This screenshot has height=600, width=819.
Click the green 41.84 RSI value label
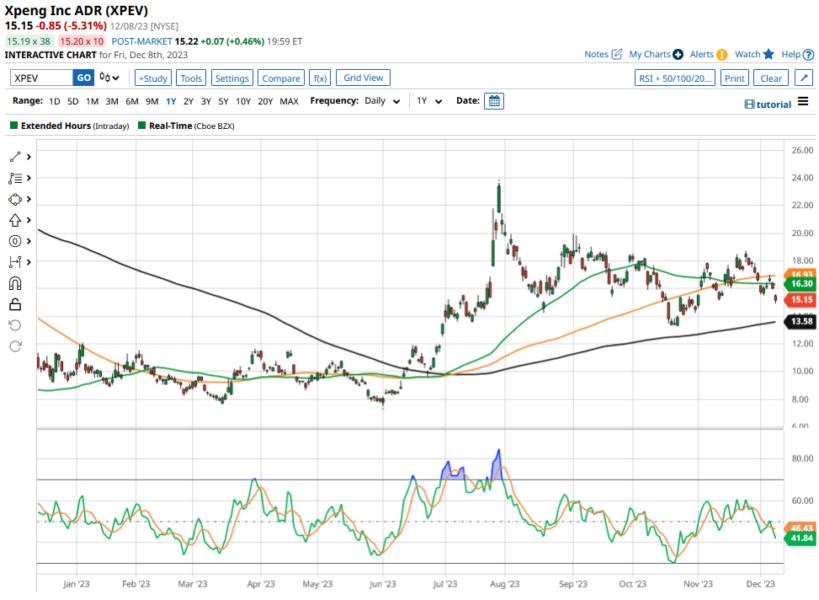tap(802, 538)
